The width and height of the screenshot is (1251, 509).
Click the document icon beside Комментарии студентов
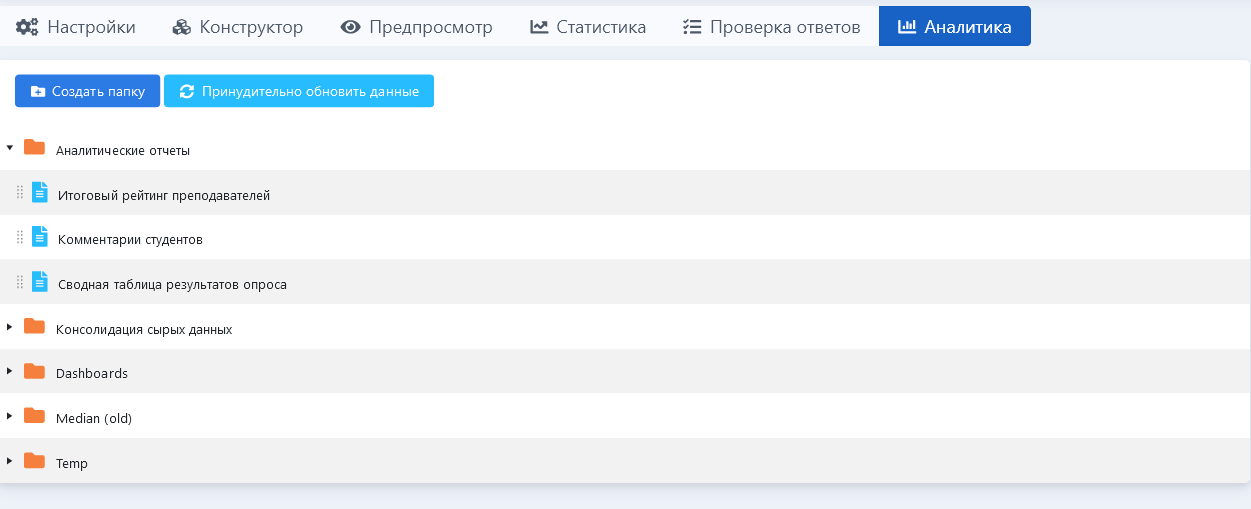pyautogui.click(x=40, y=237)
